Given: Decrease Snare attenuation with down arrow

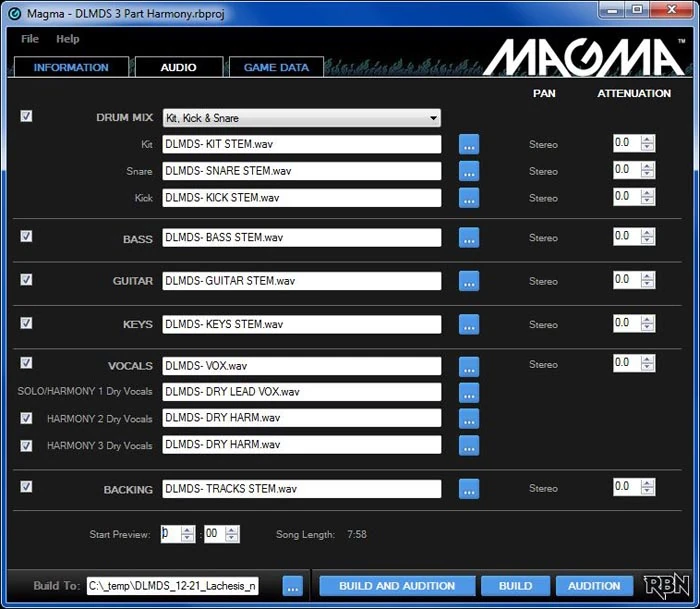Looking at the screenshot, I should pyautogui.click(x=647, y=174).
